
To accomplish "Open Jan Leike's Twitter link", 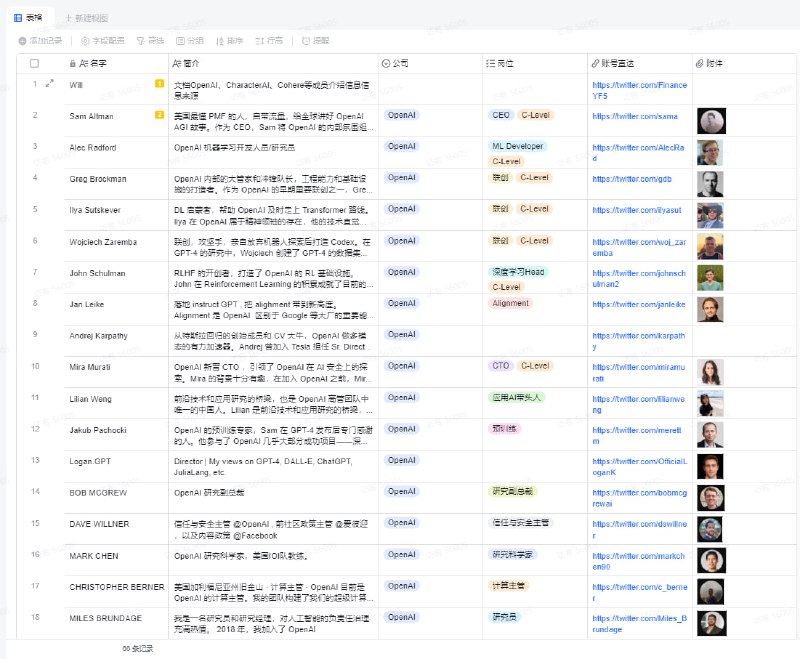I will [641, 305].
